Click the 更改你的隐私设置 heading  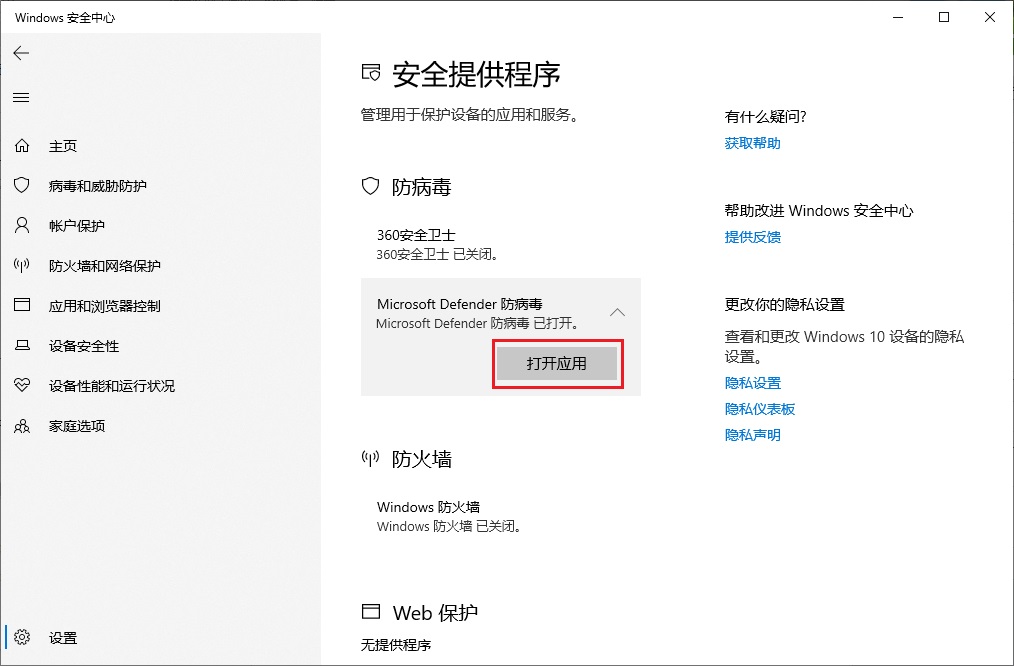[x=784, y=304]
